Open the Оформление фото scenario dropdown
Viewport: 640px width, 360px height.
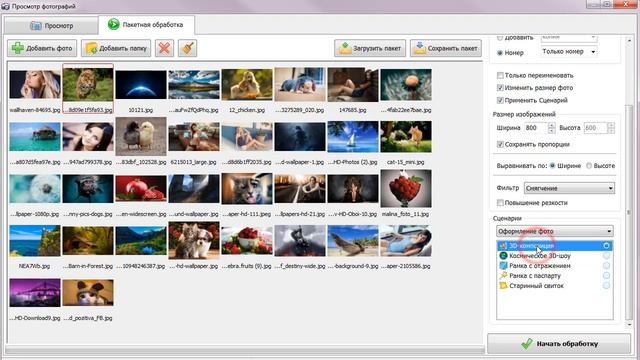coord(555,231)
